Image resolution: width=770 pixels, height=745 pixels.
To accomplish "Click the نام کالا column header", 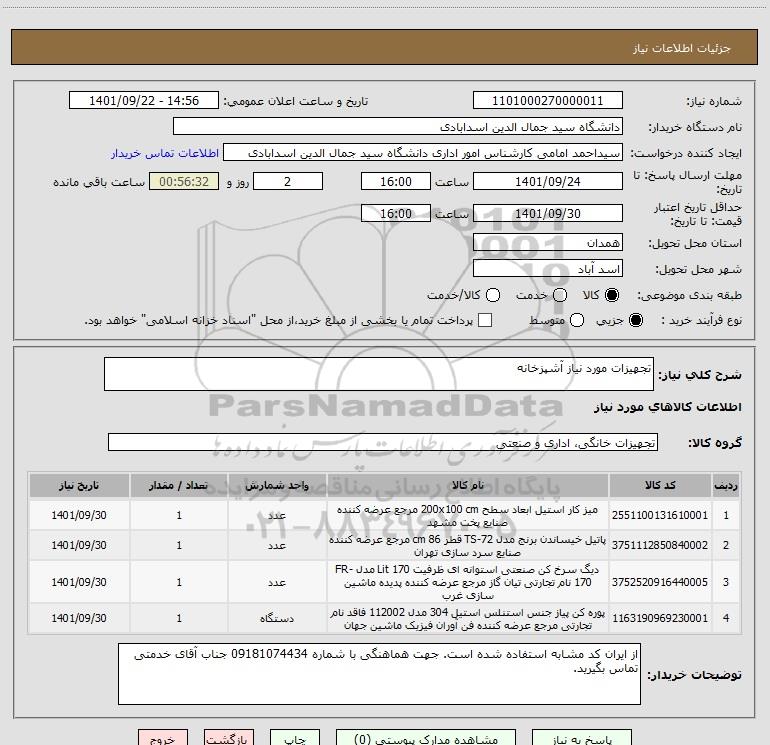I will (468, 485).
